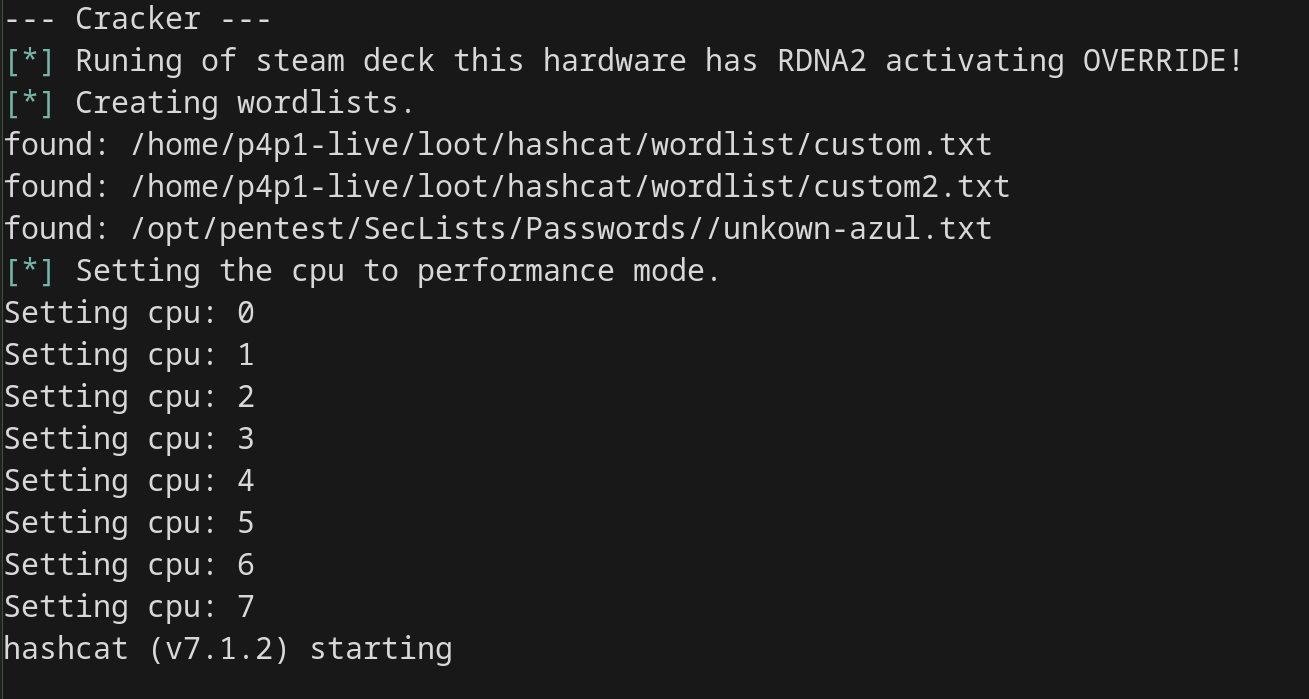This screenshot has height=699, width=1309.
Task: Click 'performance mode.' text
Action: [x=569, y=270]
